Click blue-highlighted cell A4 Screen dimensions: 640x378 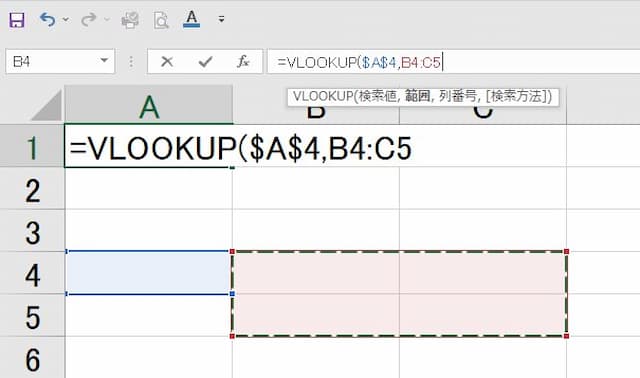(149, 273)
